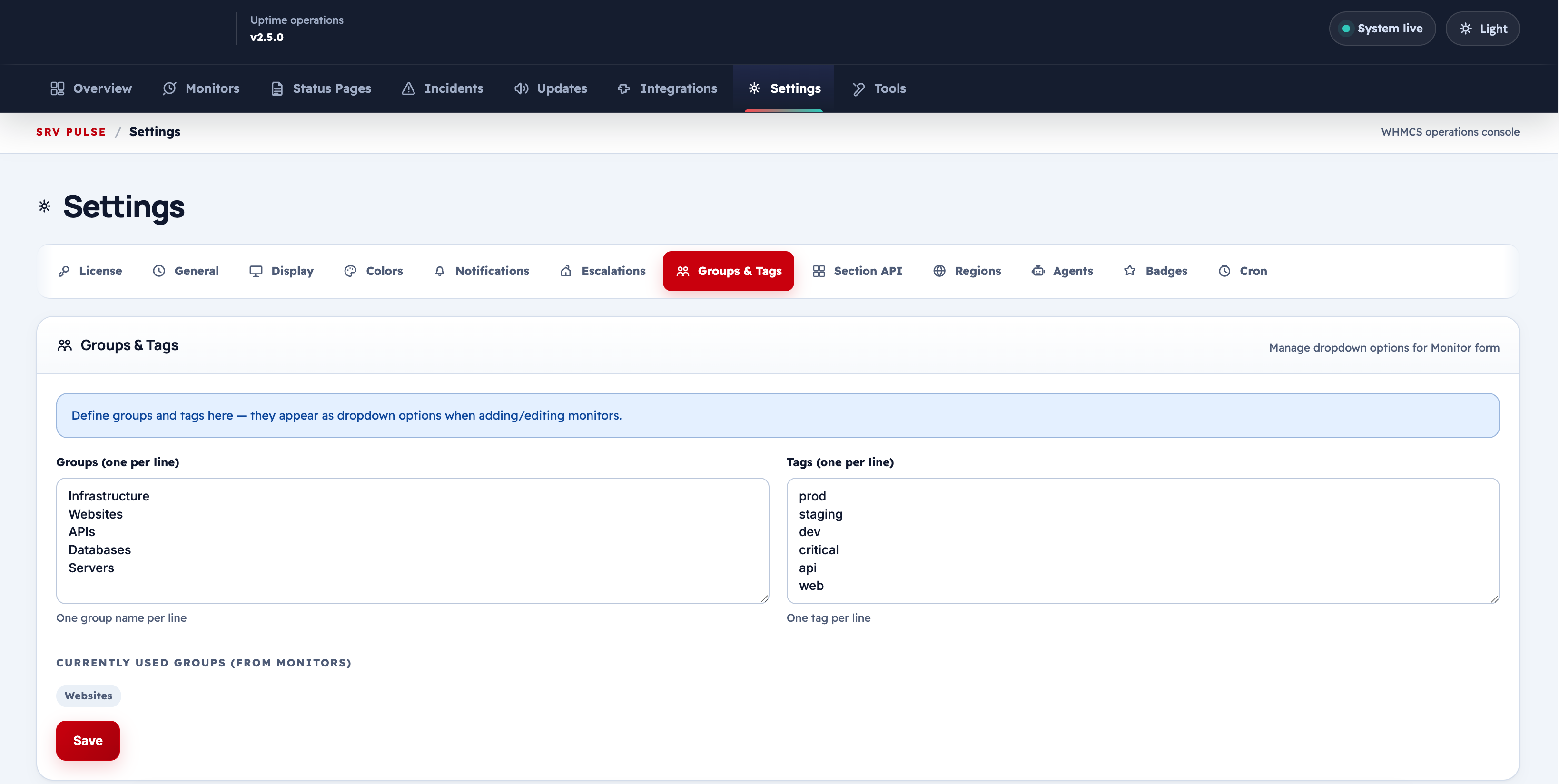
Task: Click the Integrations puzzle icon
Action: [x=624, y=88]
